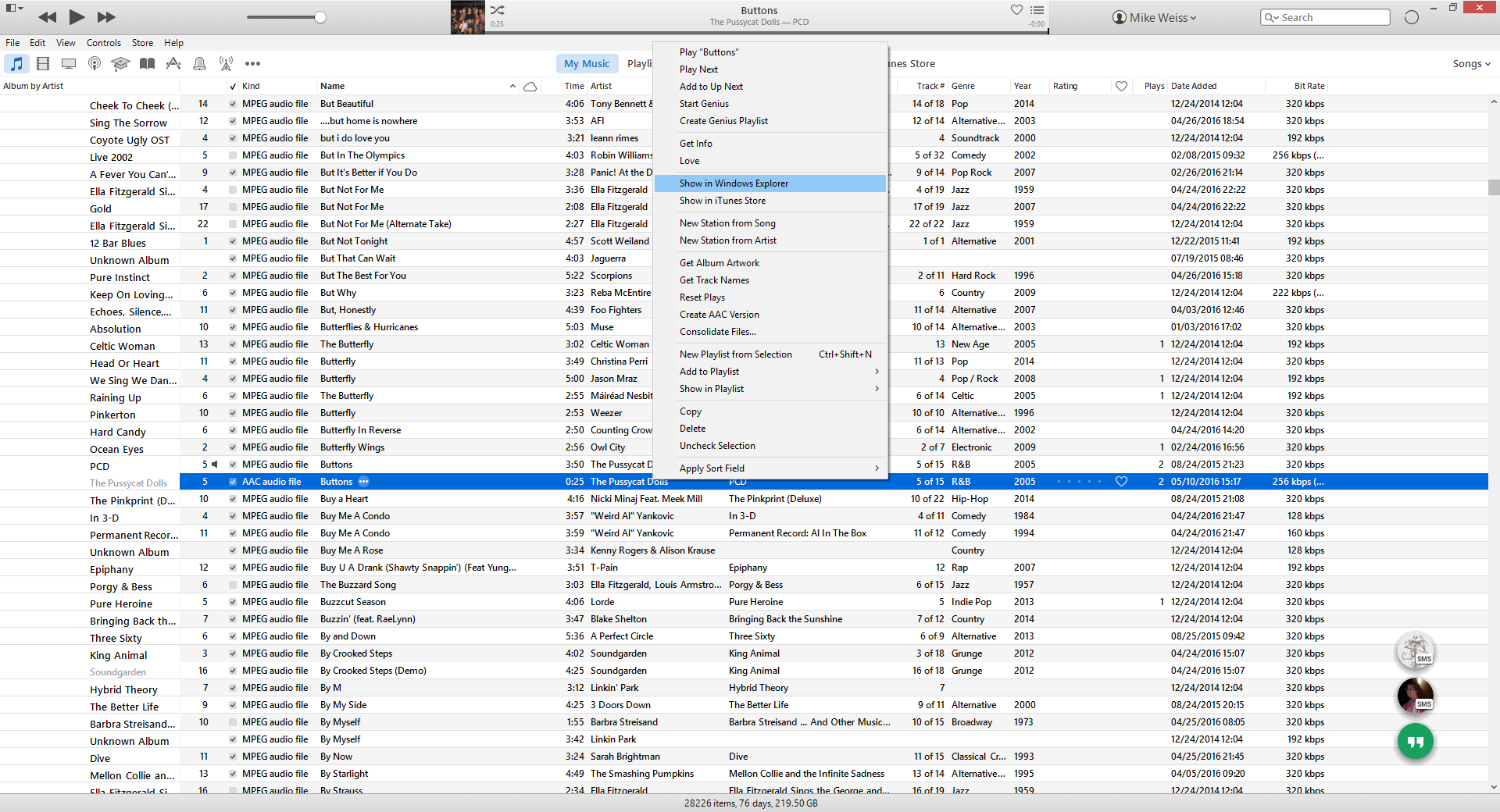Toggle checkbox for Buzzcut Season
1500x812 pixels.
[x=232, y=602]
